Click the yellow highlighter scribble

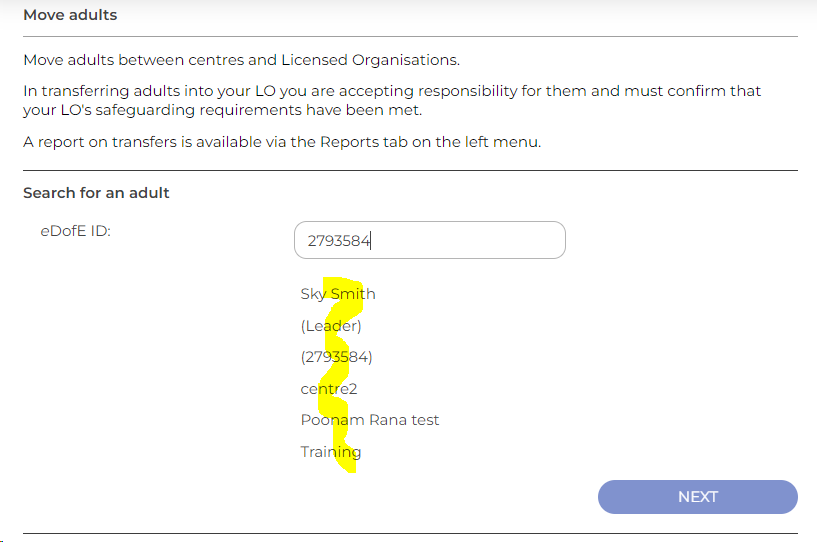tap(340, 375)
